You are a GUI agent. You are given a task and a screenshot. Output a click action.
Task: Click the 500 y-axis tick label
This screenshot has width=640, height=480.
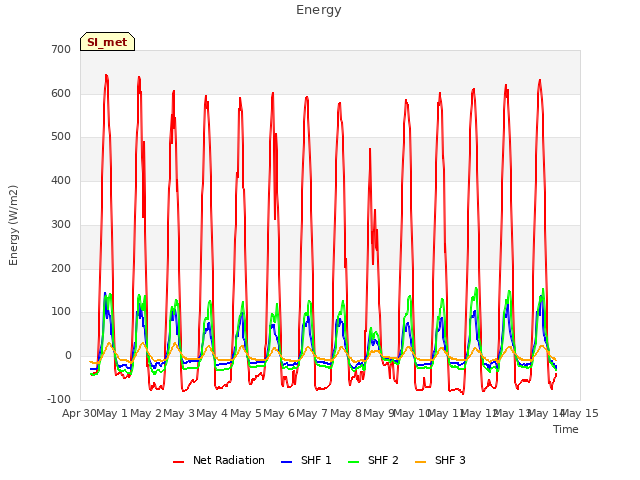(x=61, y=137)
